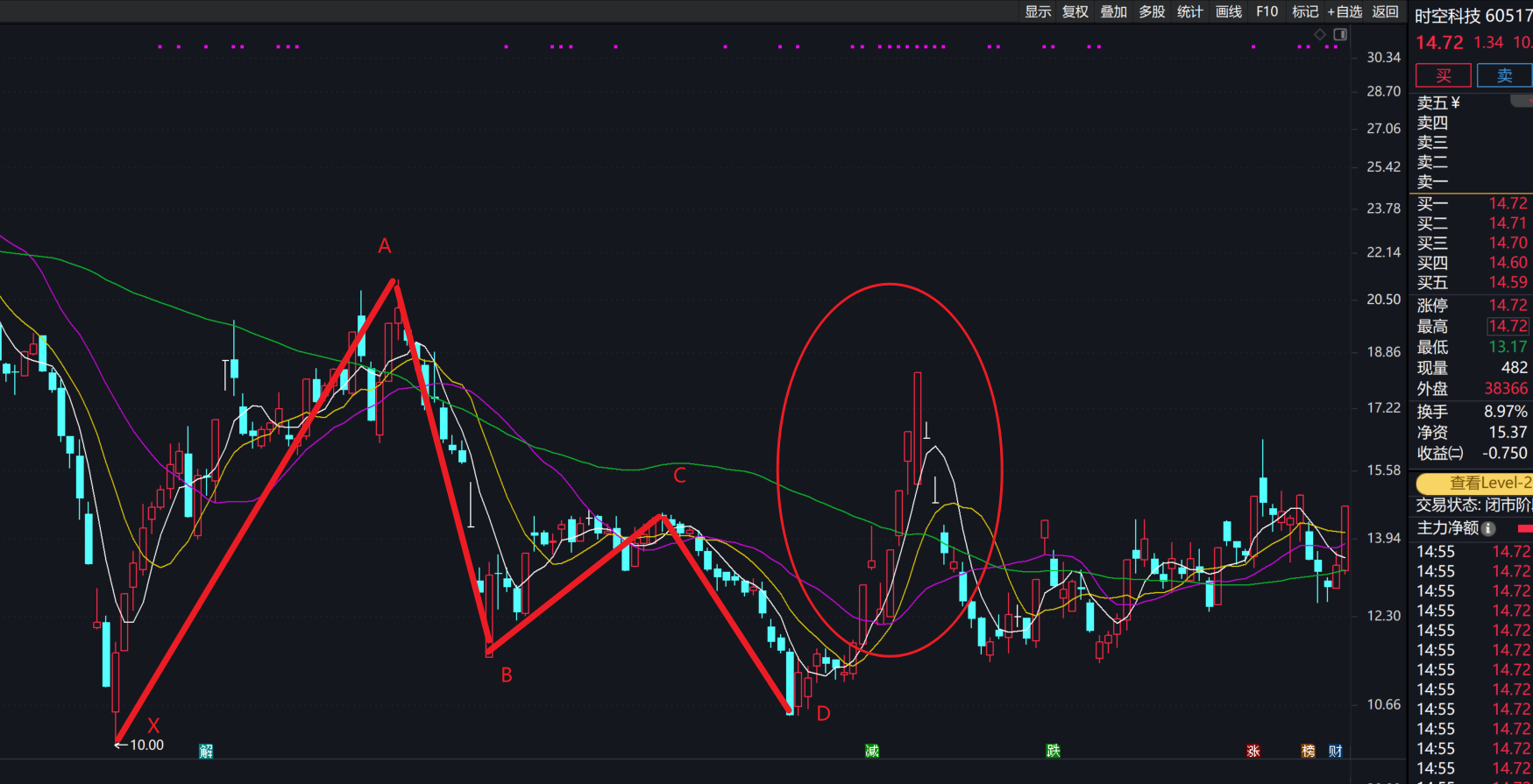
Task: Select 多股 multi-stock view
Action: (x=1152, y=11)
